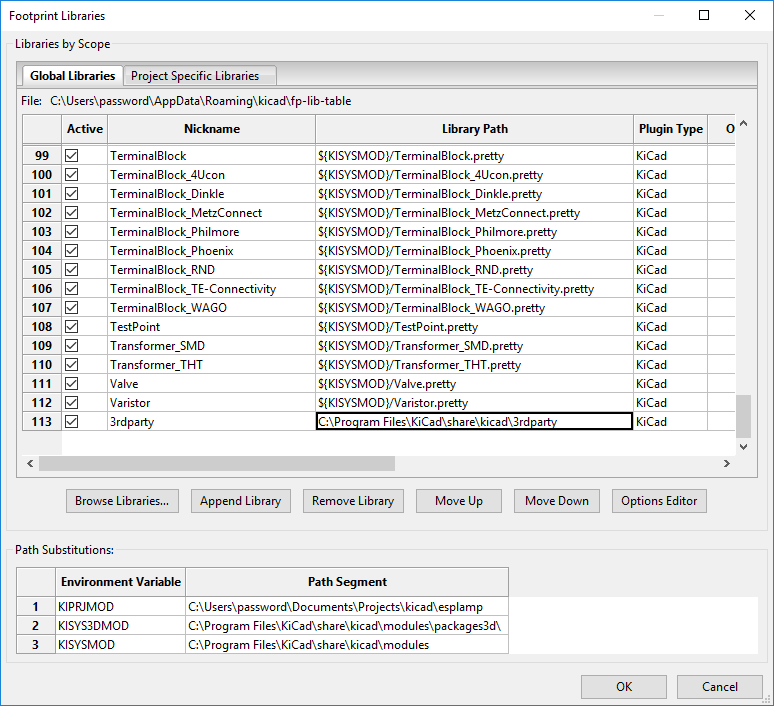Toggle Active checkbox for TerminalBlock row 99

pyautogui.click(x=72, y=156)
